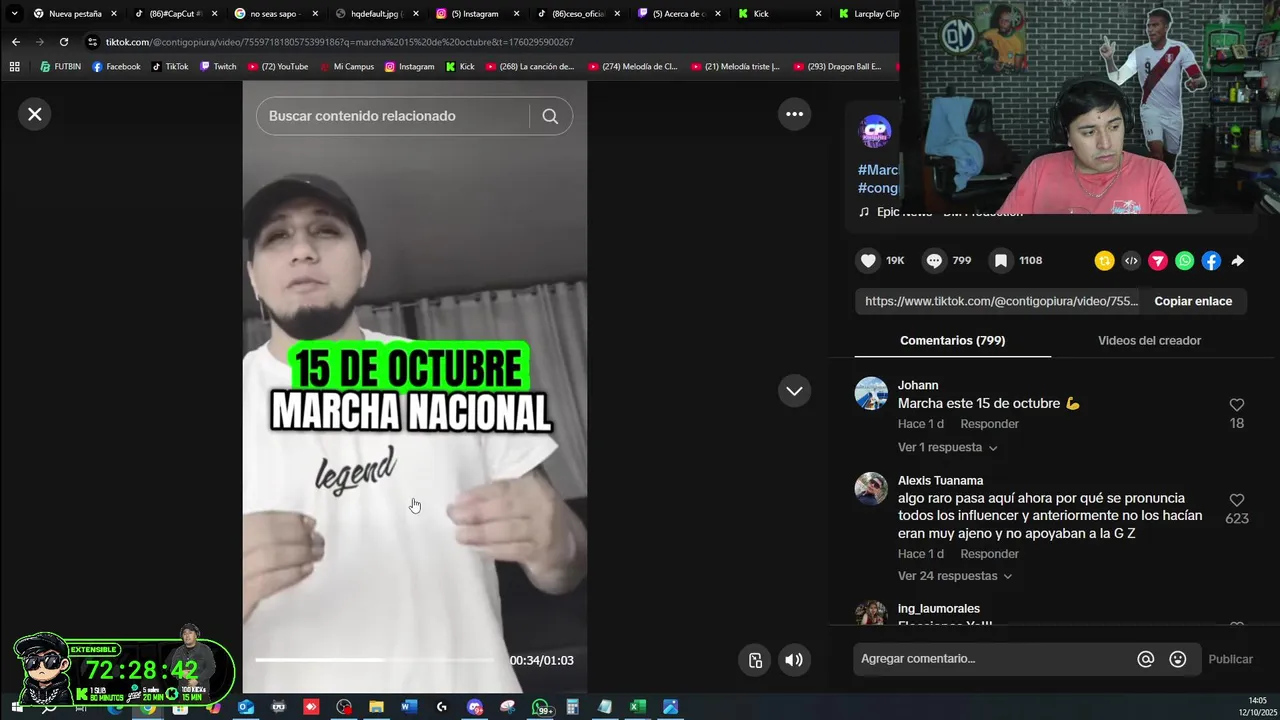Open comments via speech bubble icon
Screen dimensions: 1280x720
(934, 260)
